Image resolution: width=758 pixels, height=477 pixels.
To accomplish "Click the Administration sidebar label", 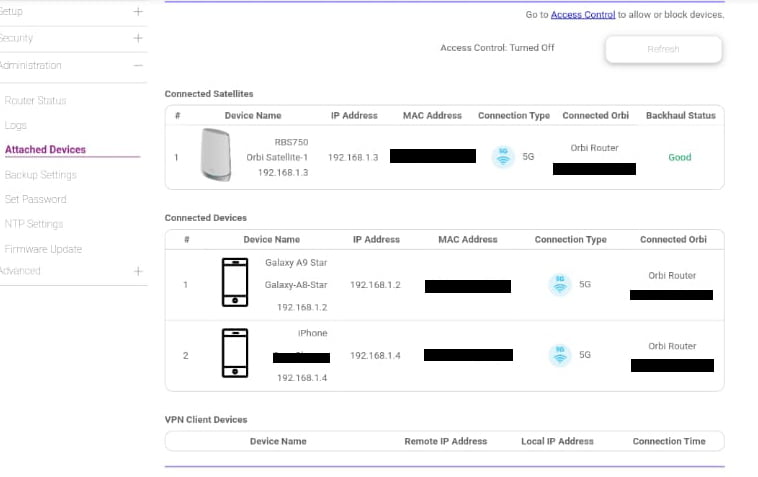I will click(x=30, y=65).
